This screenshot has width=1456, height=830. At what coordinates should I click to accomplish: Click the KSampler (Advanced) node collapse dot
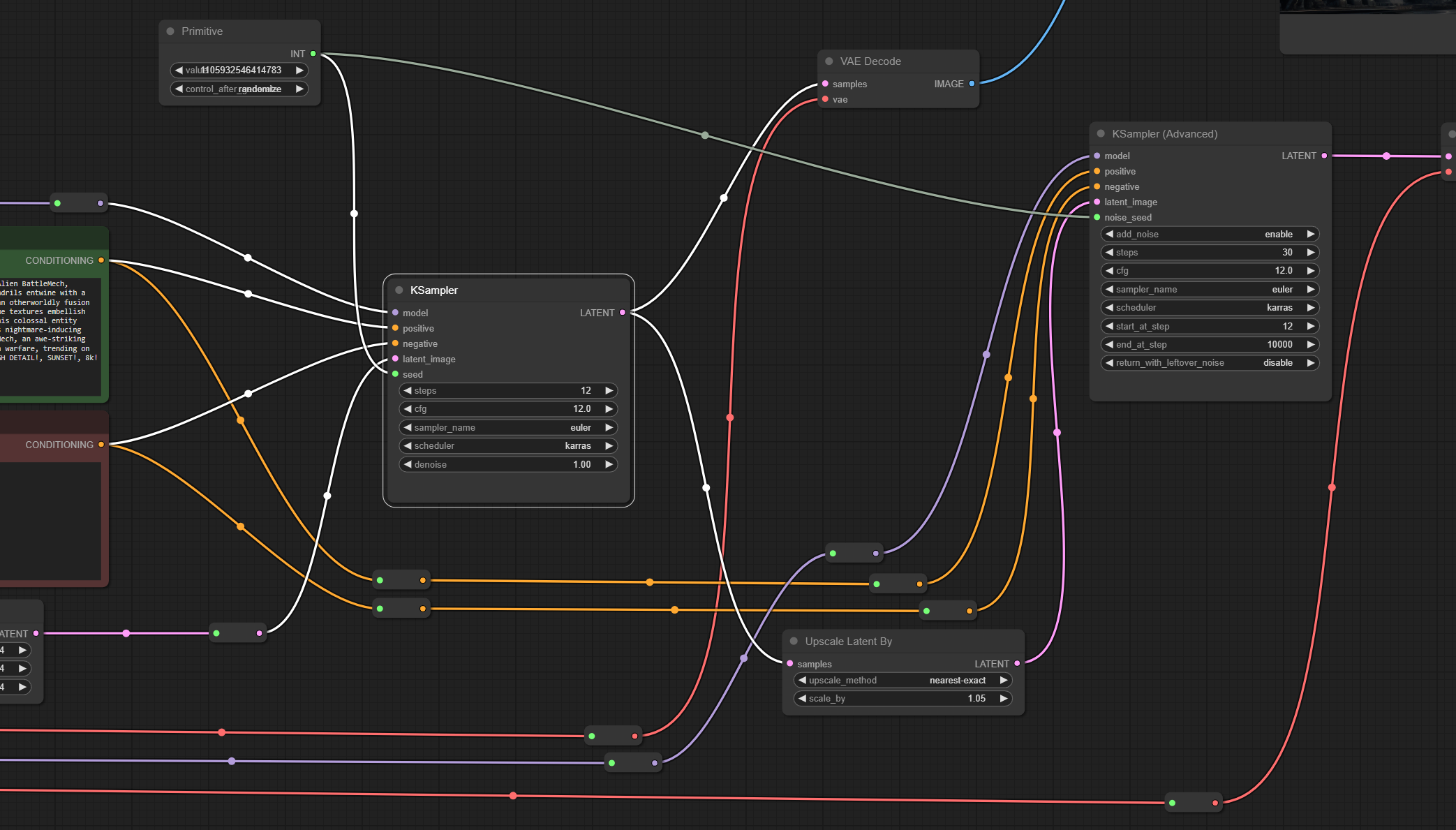(1101, 134)
